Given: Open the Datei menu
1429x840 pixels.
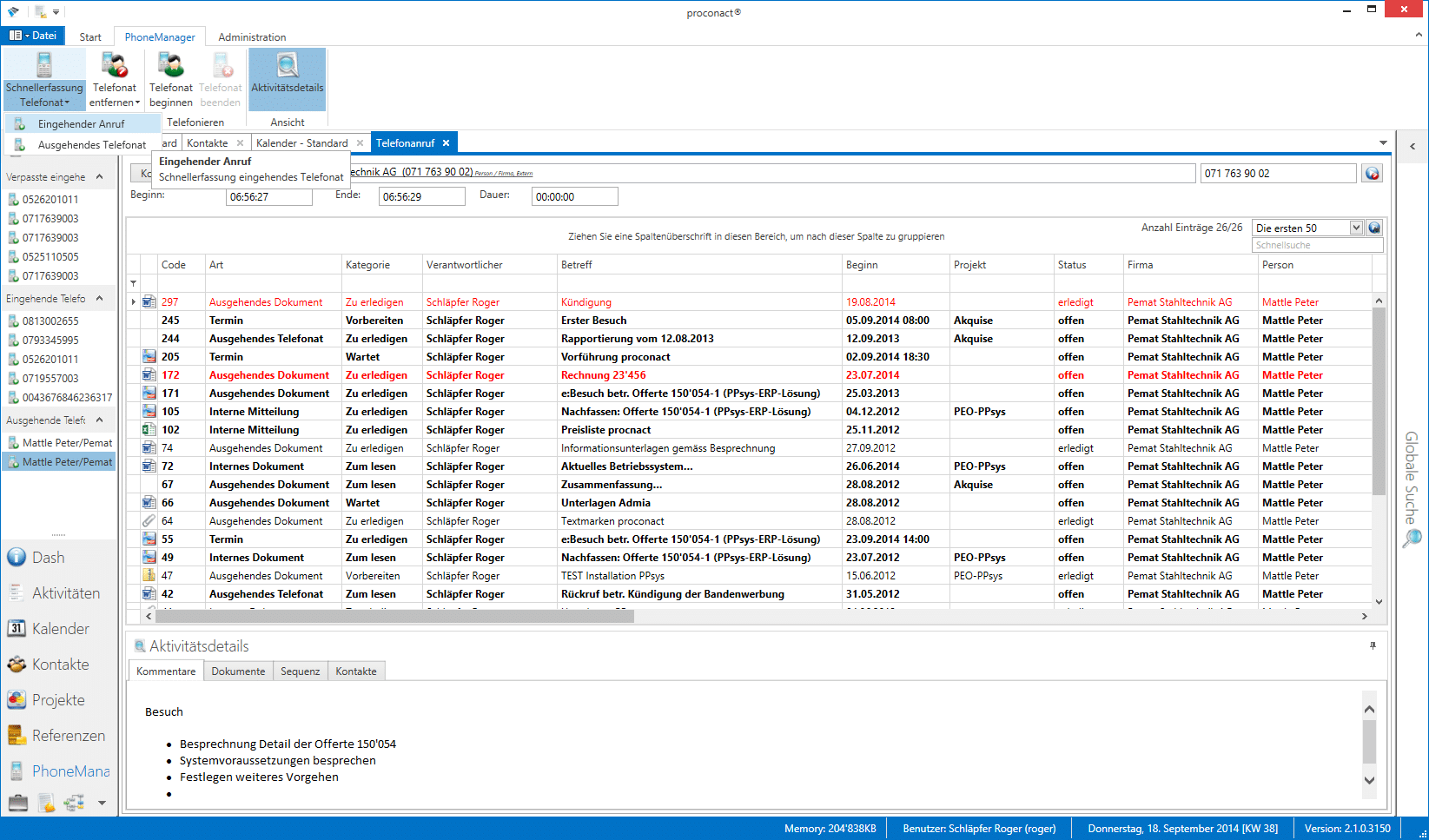Looking at the screenshot, I should [x=33, y=36].
